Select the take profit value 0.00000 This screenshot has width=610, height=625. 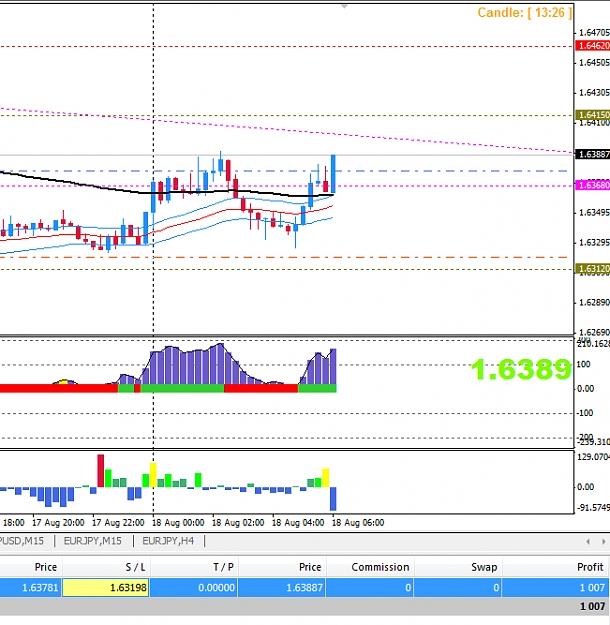pyautogui.click(x=194, y=588)
